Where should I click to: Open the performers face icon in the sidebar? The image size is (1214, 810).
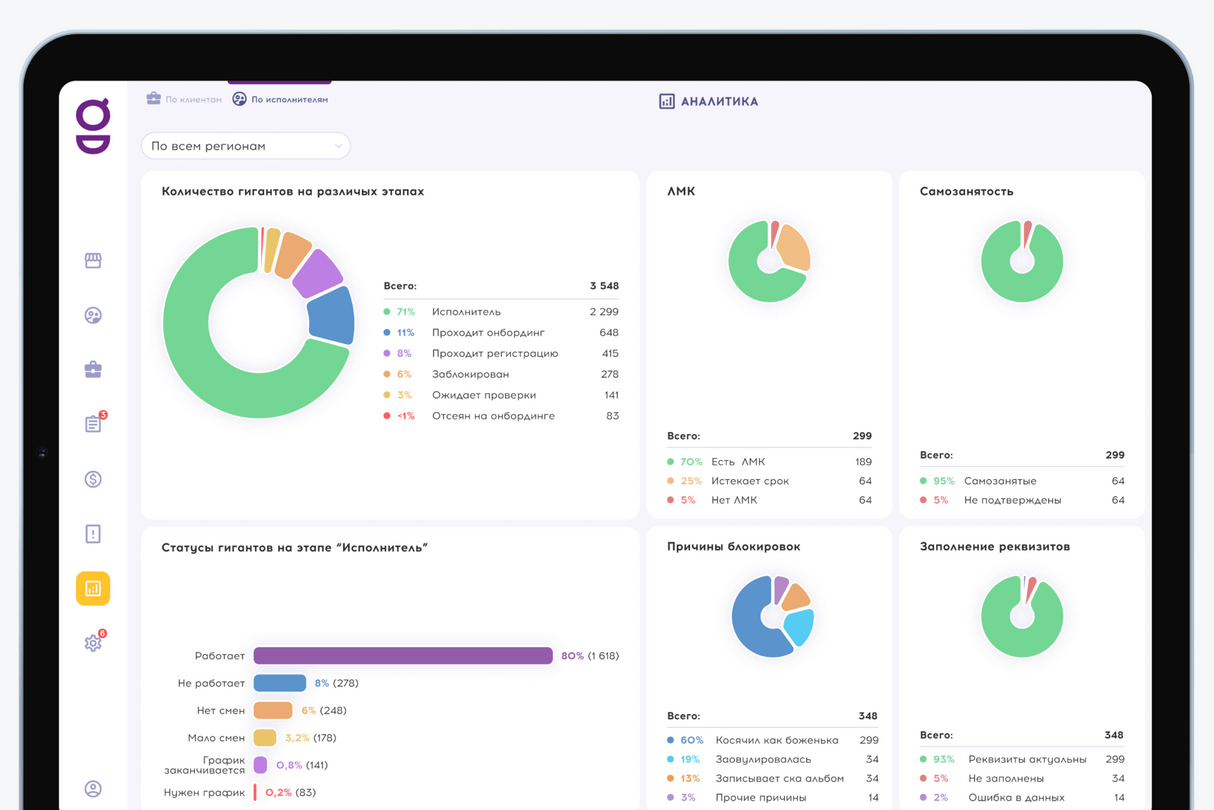tap(93, 315)
